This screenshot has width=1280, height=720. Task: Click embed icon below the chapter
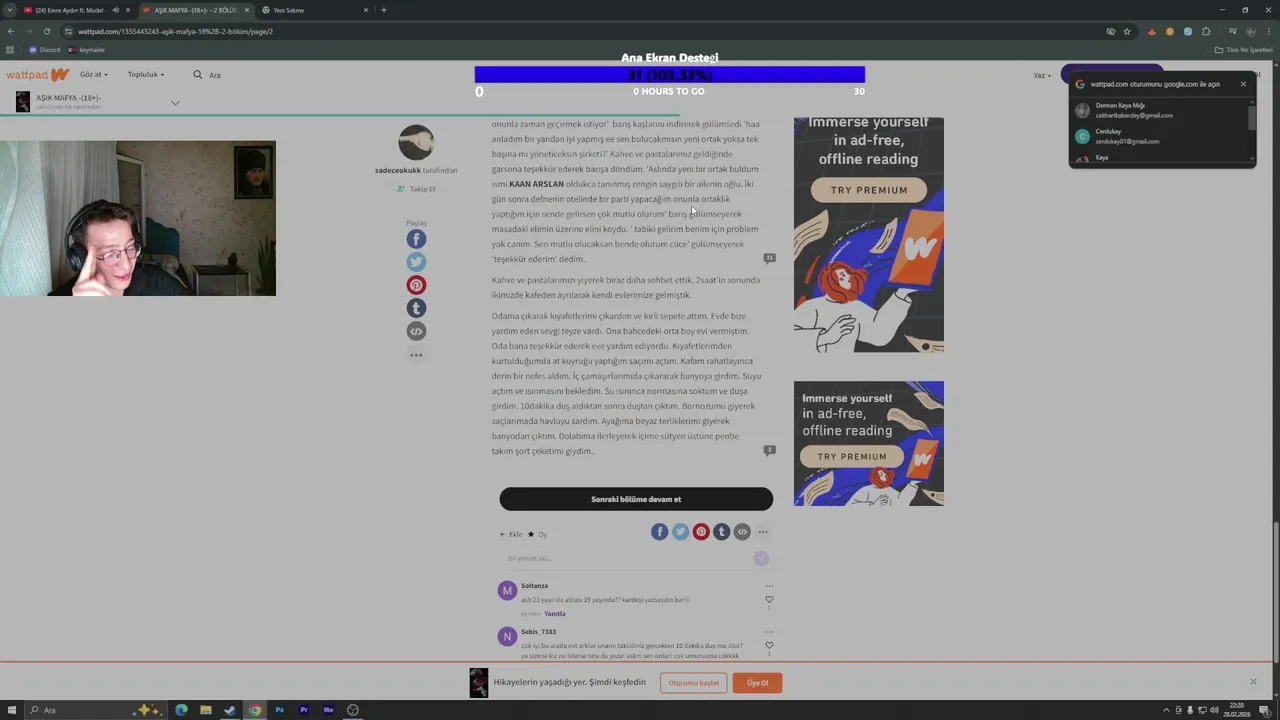742,532
